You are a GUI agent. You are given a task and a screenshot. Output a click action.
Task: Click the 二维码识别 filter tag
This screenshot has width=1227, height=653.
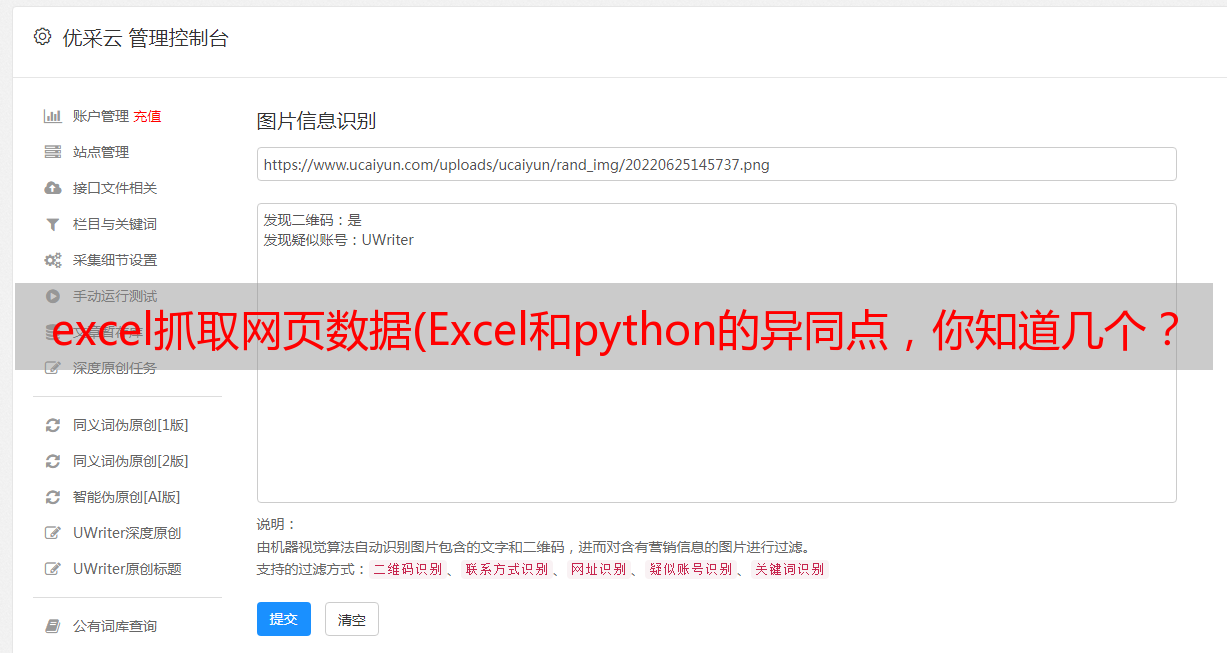pyautogui.click(x=407, y=569)
